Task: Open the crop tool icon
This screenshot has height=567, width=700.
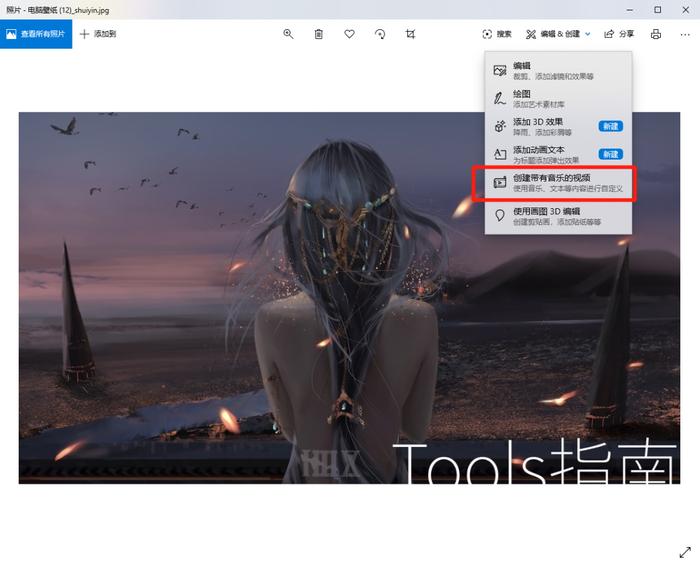Action: coord(410,34)
